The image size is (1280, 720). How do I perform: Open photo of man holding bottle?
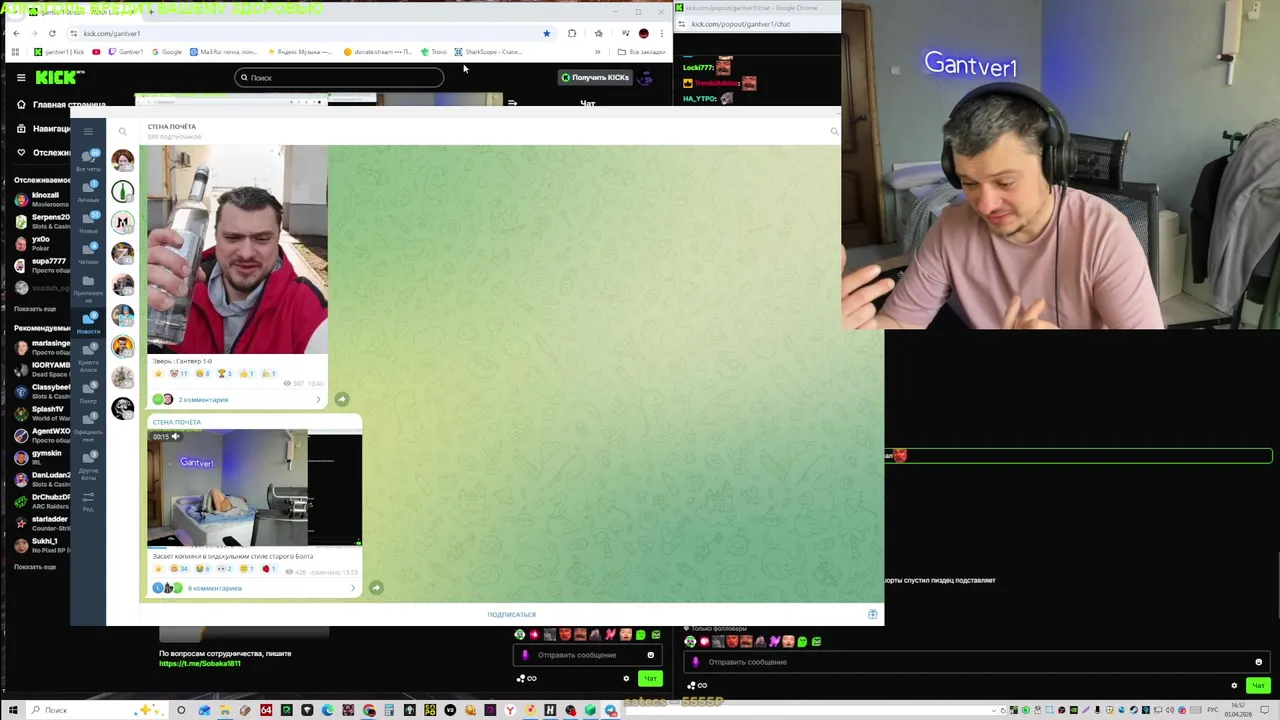pos(237,249)
